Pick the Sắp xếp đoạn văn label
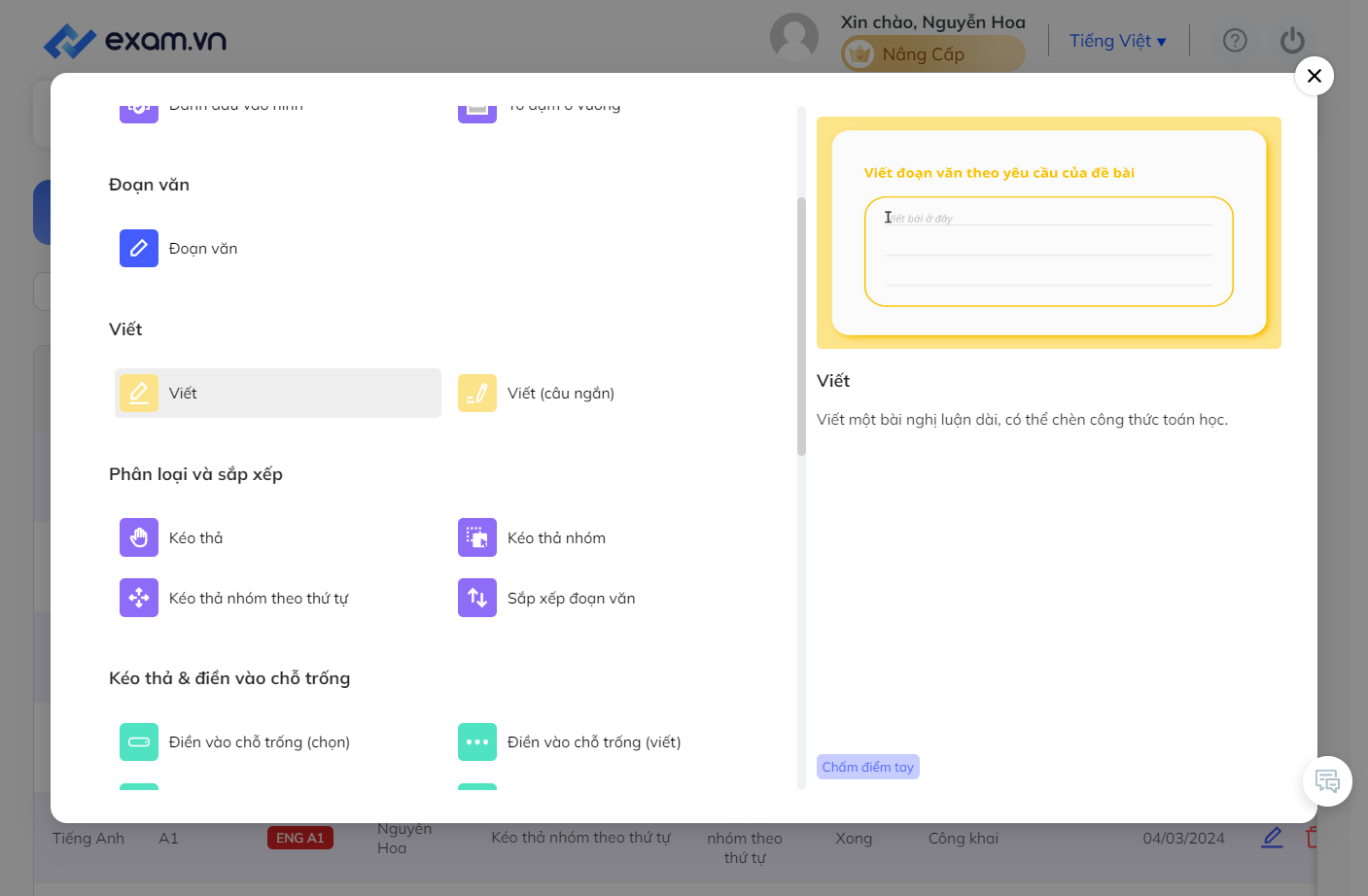 click(572, 599)
